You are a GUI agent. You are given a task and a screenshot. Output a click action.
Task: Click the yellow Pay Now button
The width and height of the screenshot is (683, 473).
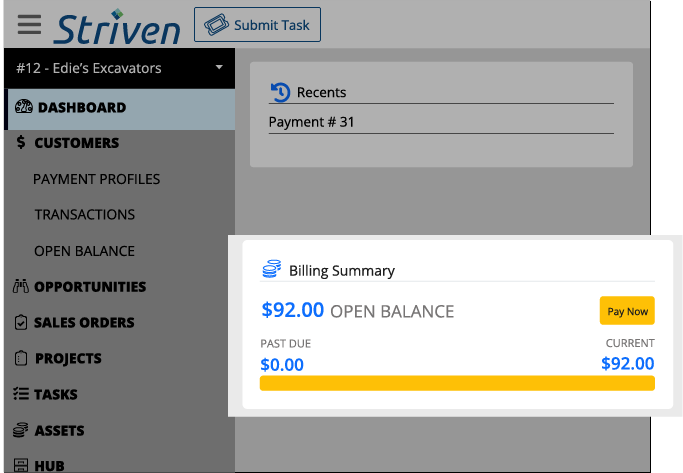627,311
